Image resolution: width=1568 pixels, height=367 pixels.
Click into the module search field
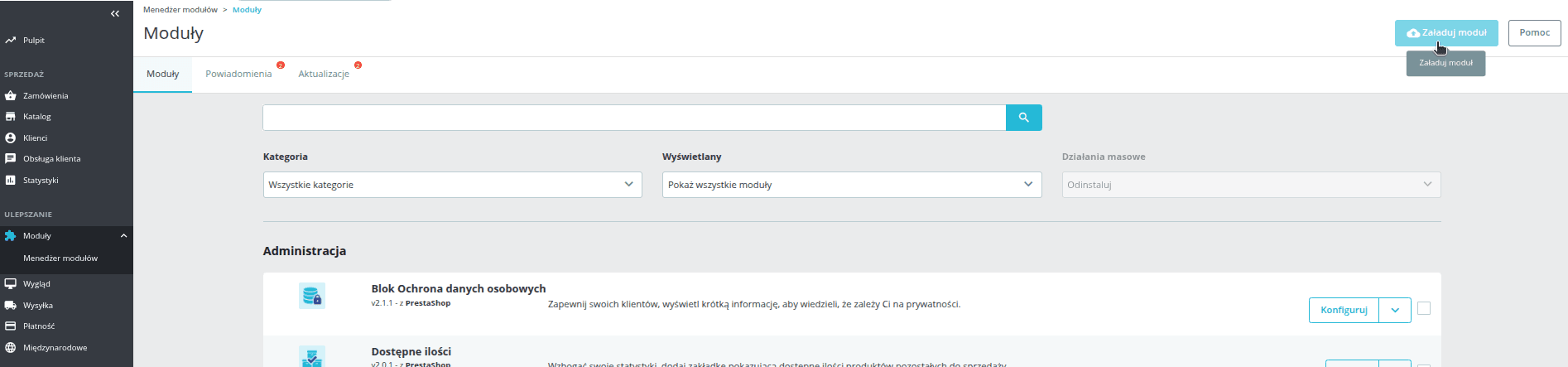pyautogui.click(x=634, y=118)
